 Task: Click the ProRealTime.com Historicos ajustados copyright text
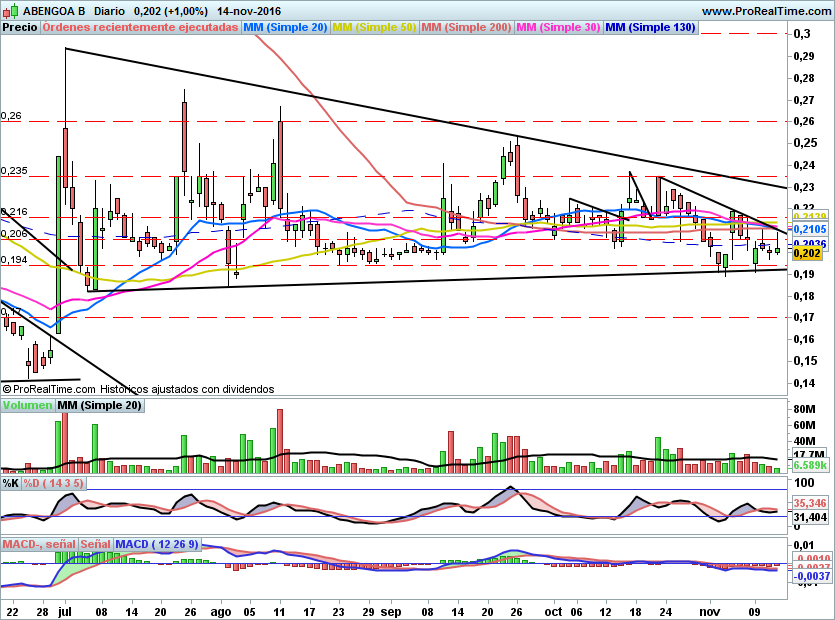(138, 389)
